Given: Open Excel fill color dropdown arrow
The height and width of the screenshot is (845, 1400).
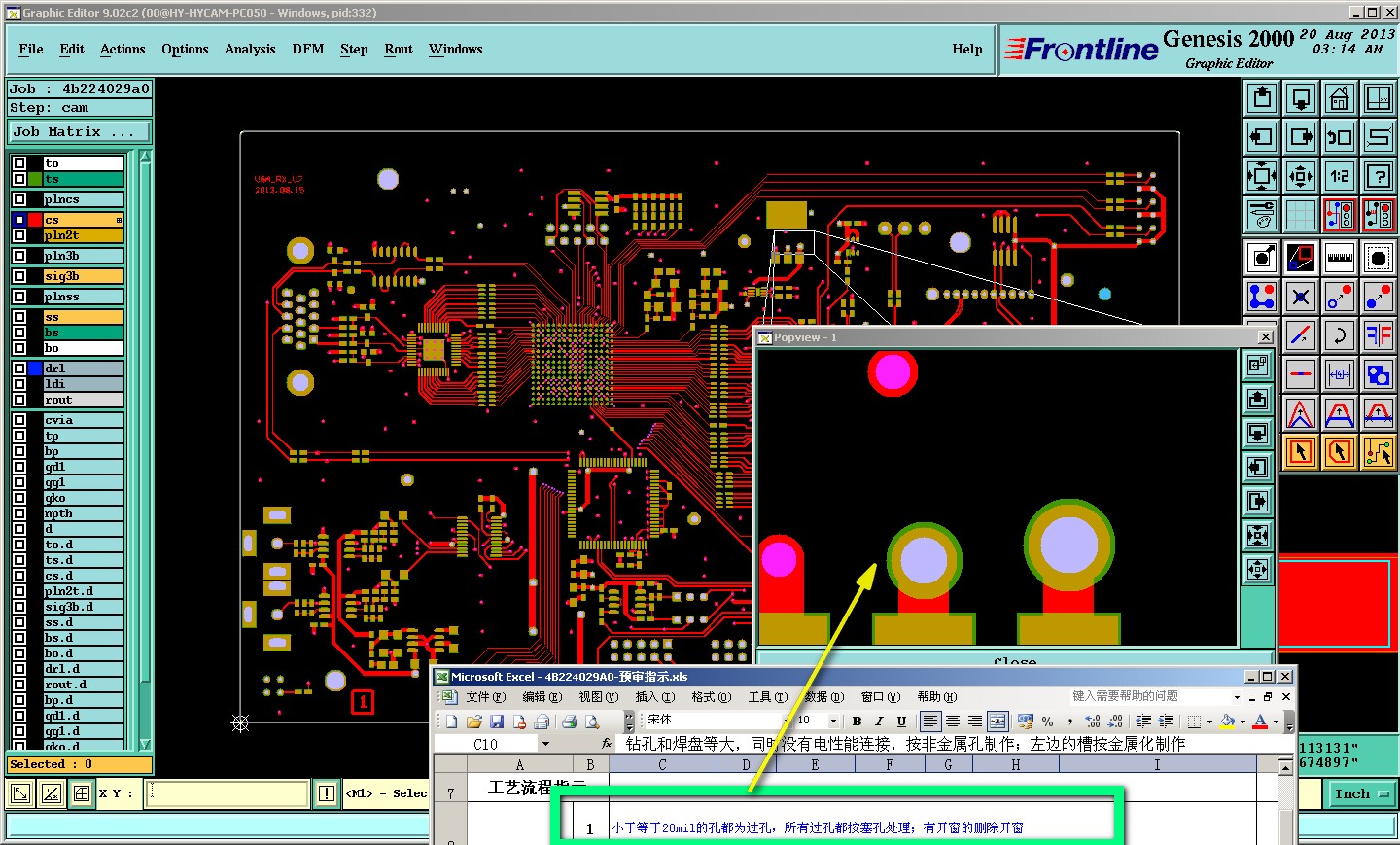Looking at the screenshot, I should click(1242, 722).
